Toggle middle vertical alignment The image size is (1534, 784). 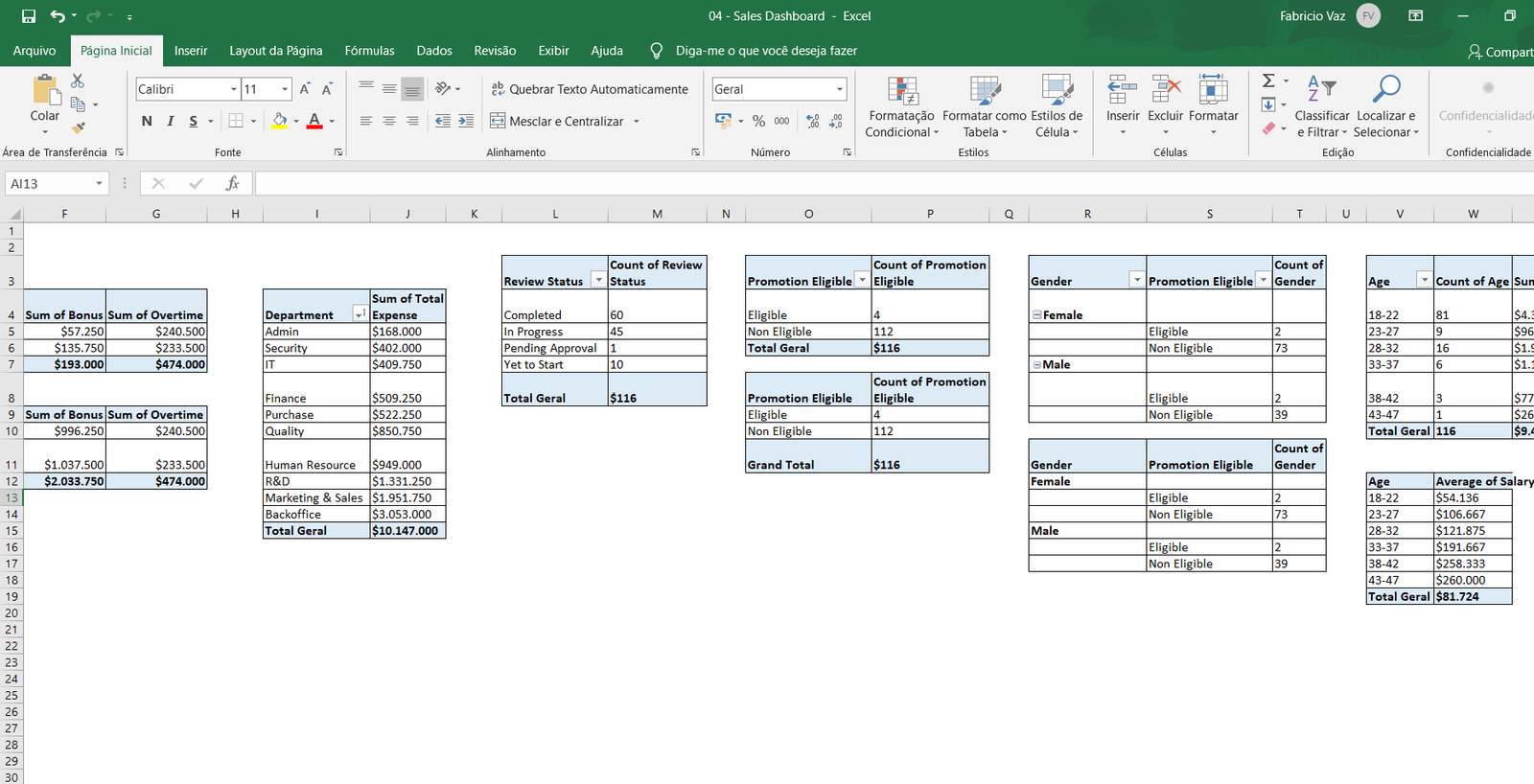389,89
